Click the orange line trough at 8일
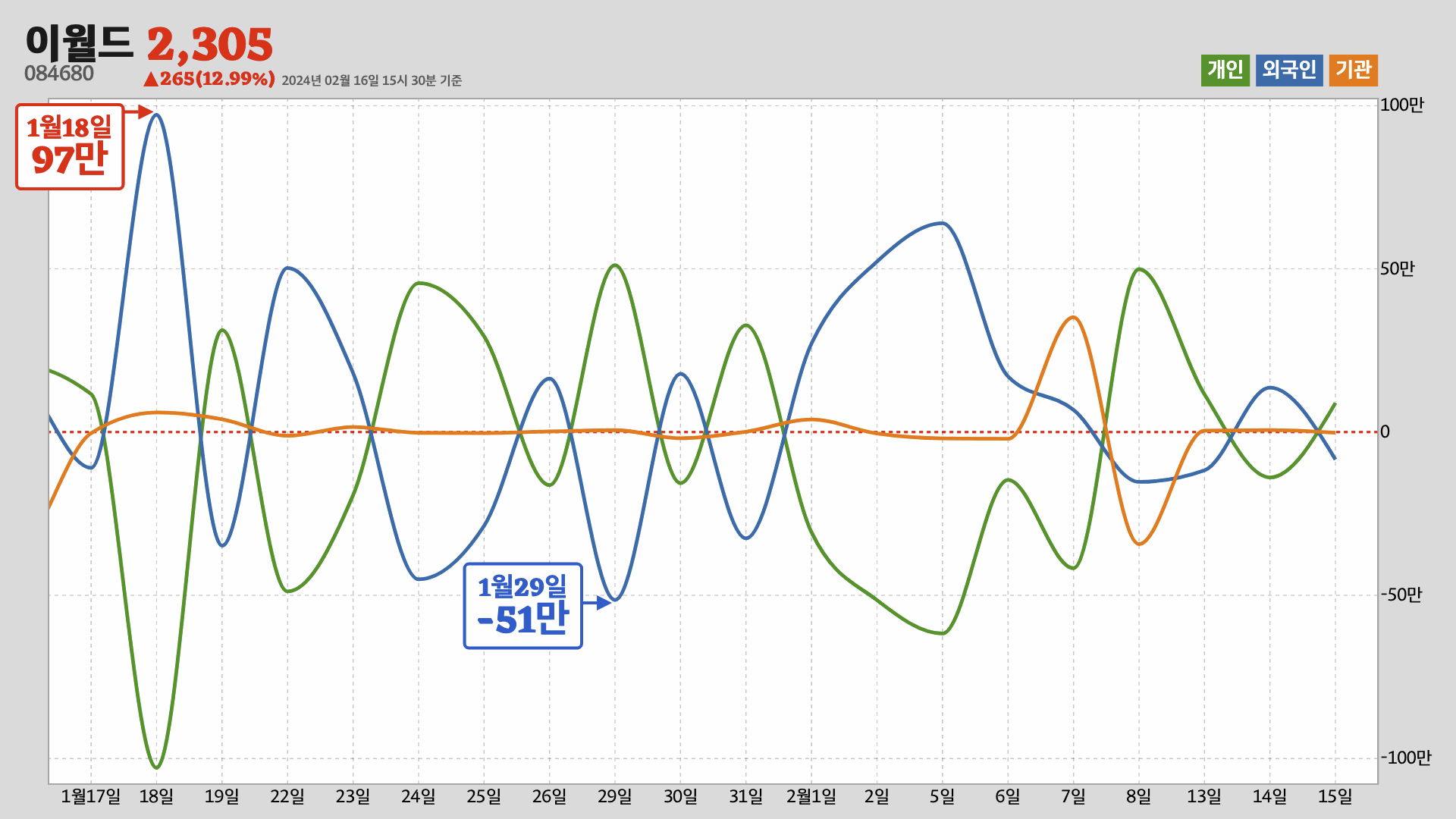Screen dimensions: 1456x819 click(x=1139, y=544)
